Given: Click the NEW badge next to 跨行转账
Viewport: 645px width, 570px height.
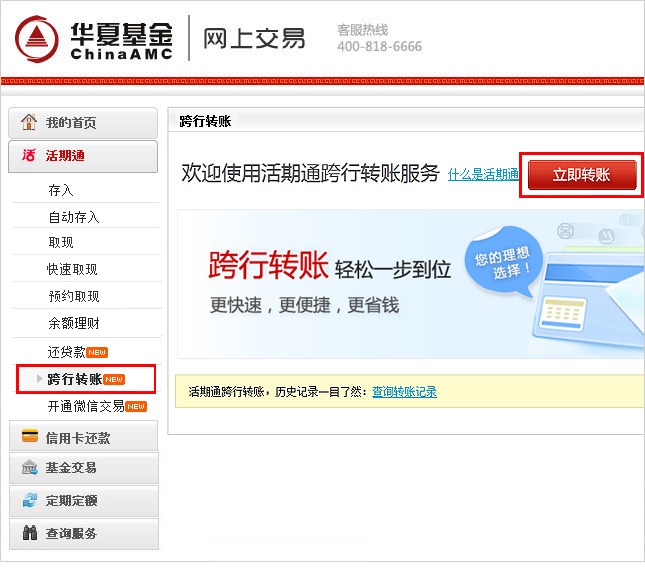Looking at the screenshot, I should click(114, 379).
